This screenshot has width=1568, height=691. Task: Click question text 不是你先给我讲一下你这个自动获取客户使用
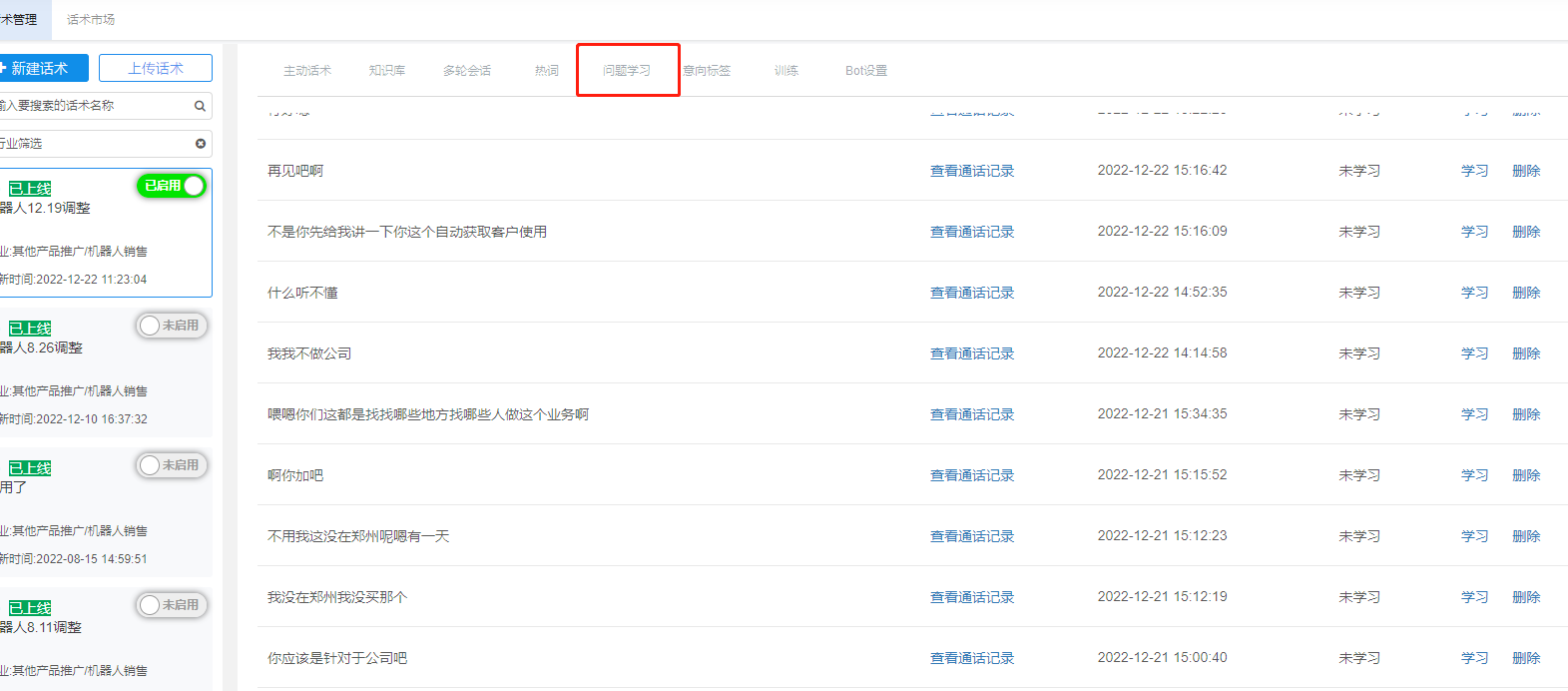(407, 232)
